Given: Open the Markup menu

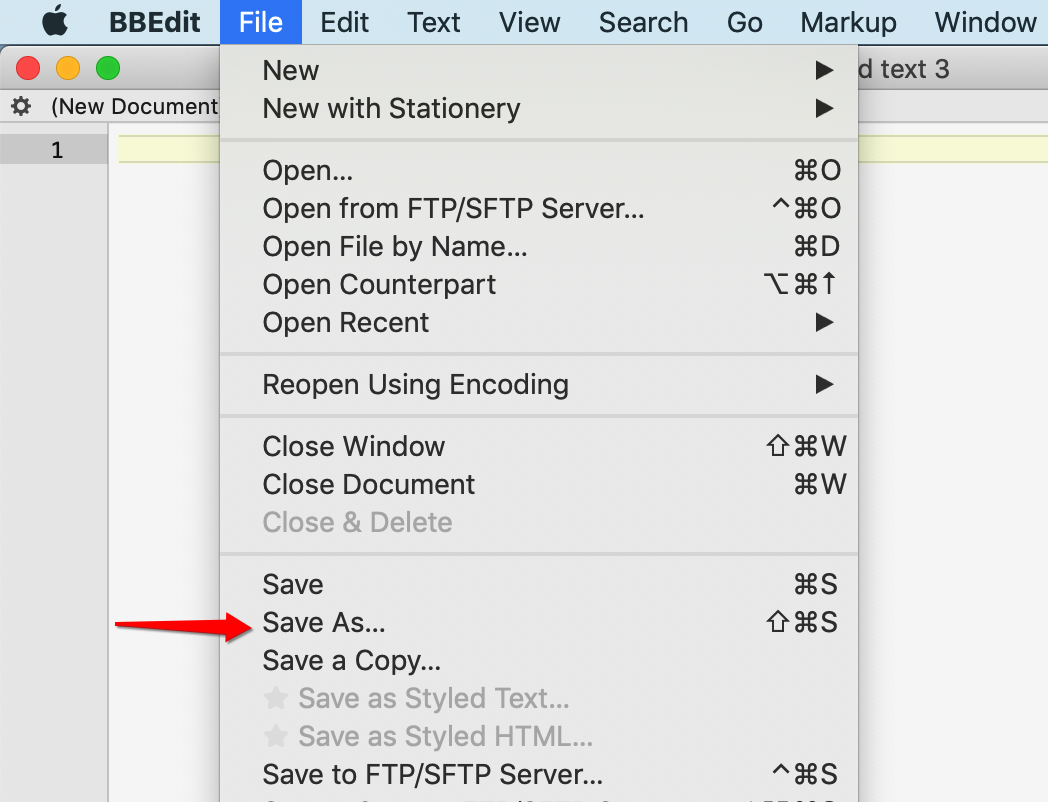Looking at the screenshot, I should pos(848,22).
